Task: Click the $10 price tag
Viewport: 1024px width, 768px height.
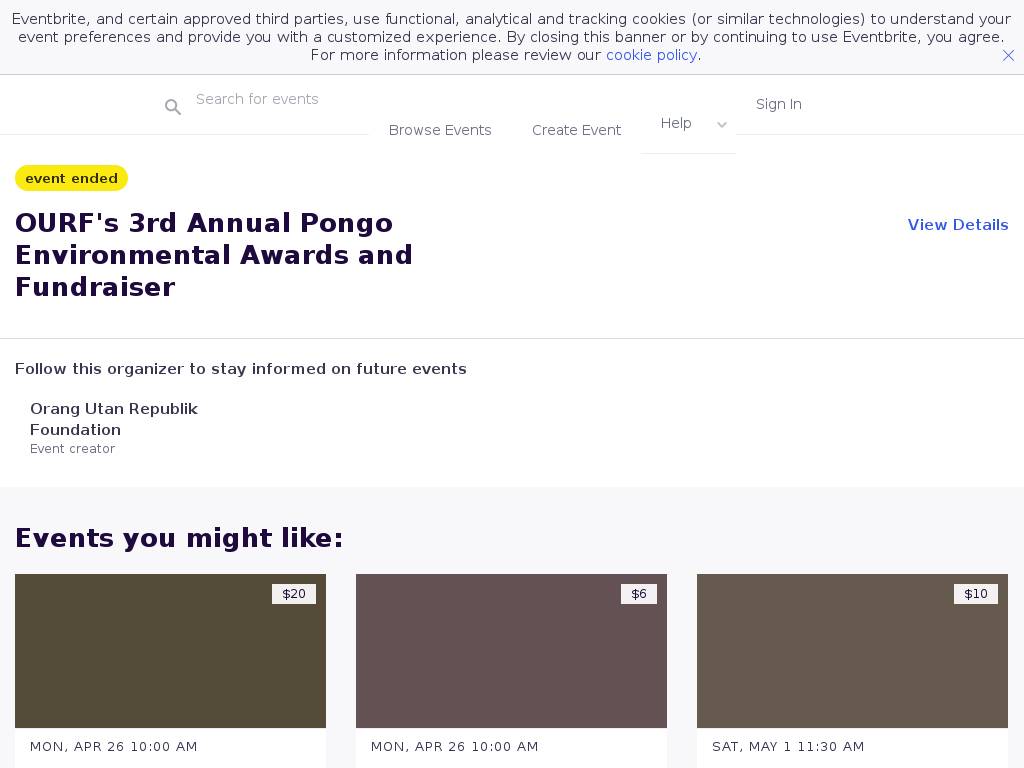Action: click(975, 594)
